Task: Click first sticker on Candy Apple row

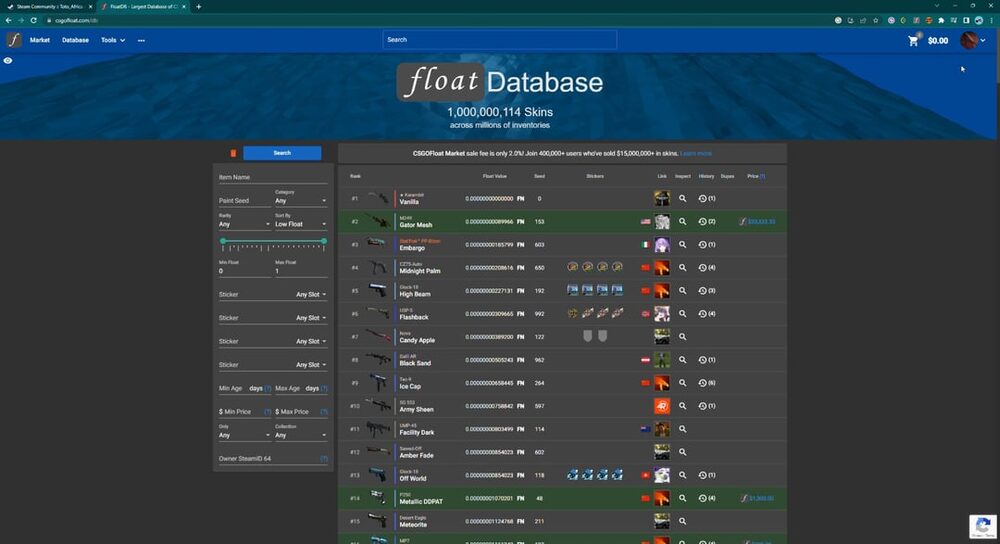Action: [587, 336]
